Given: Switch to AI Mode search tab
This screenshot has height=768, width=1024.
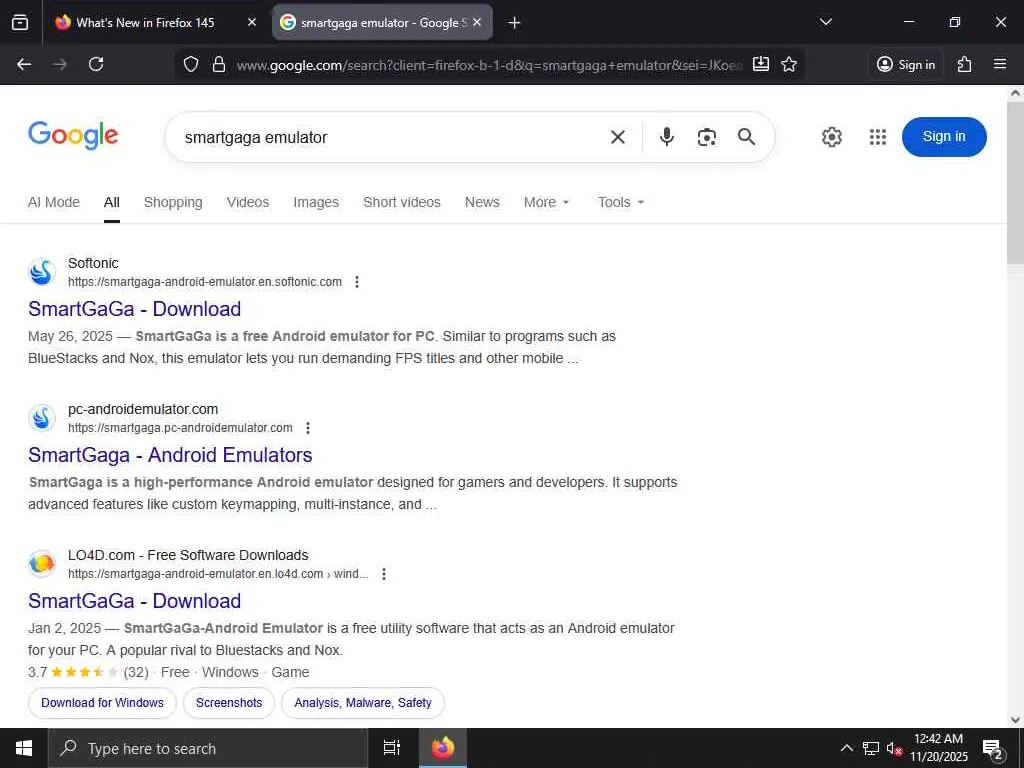Looking at the screenshot, I should click(x=54, y=202).
